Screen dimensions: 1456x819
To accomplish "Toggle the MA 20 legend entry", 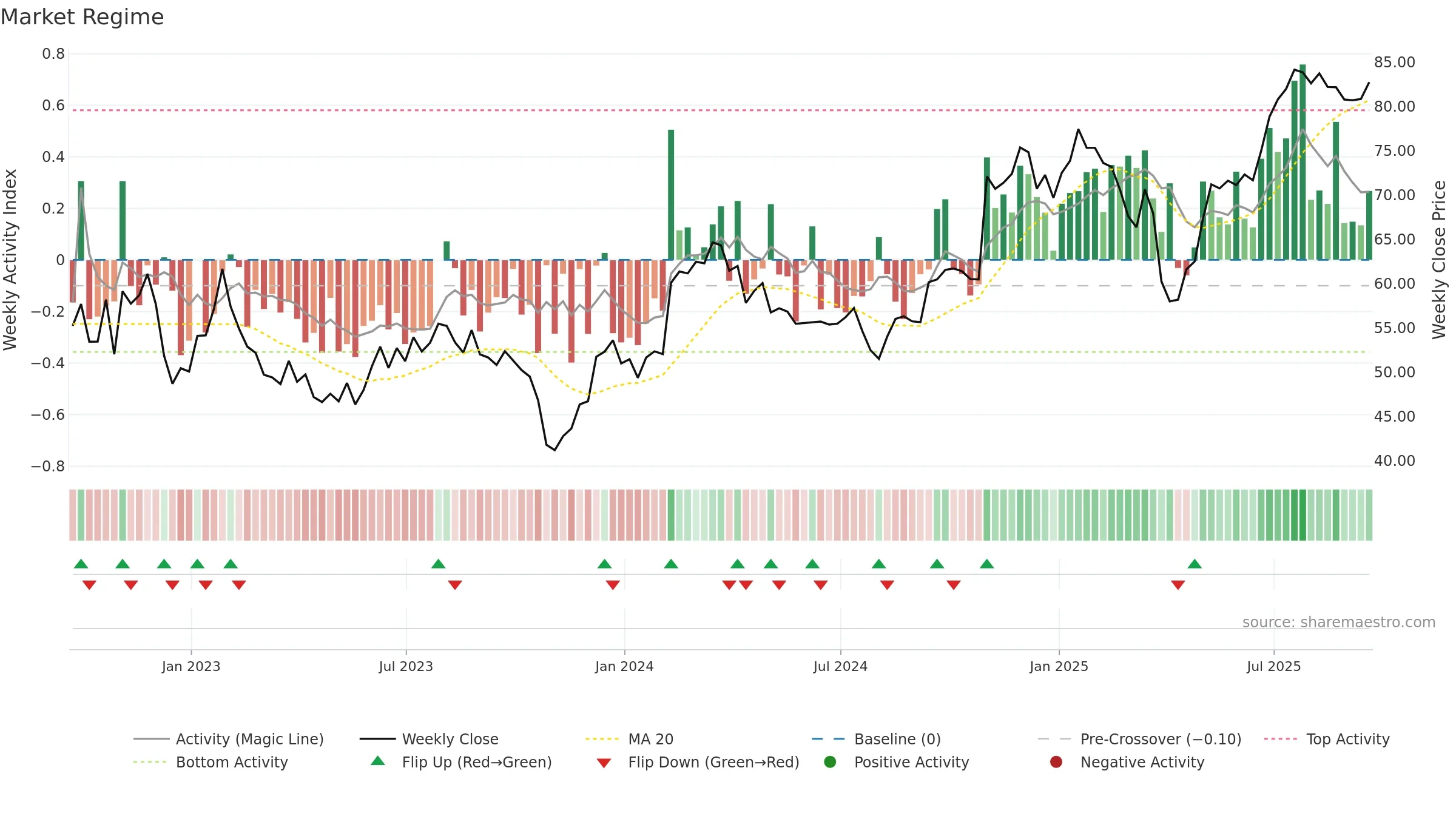I will (x=629, y=739).
